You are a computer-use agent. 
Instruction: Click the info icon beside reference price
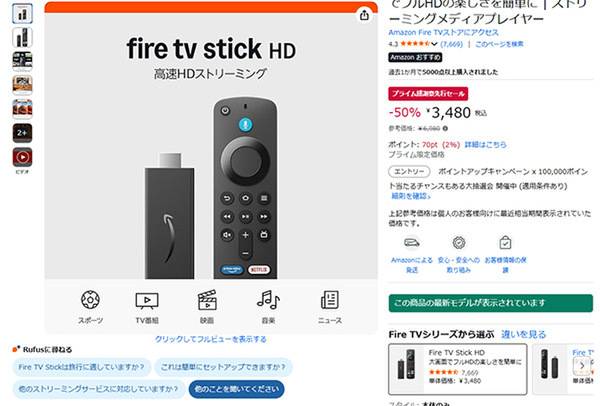point(445,129)
